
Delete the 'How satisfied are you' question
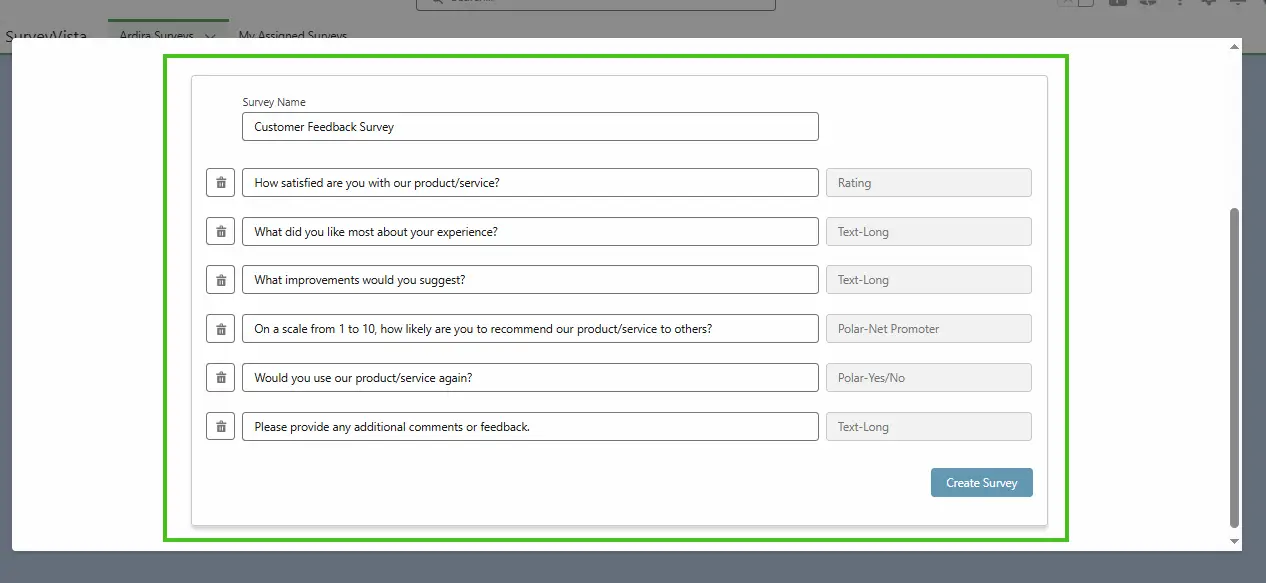pos(220,183)
